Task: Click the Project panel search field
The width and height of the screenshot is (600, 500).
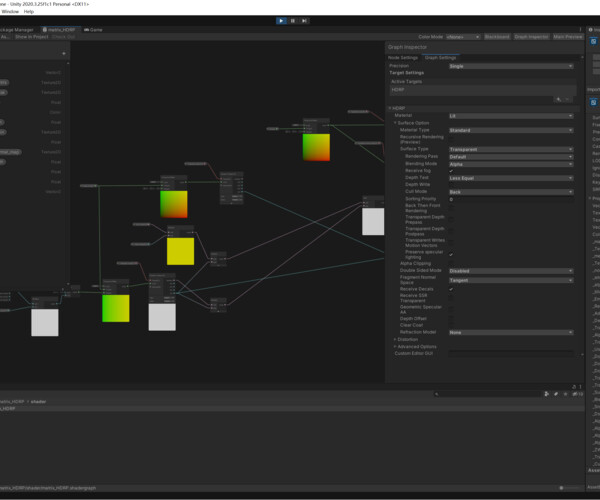Action: (x=487, y=394)
